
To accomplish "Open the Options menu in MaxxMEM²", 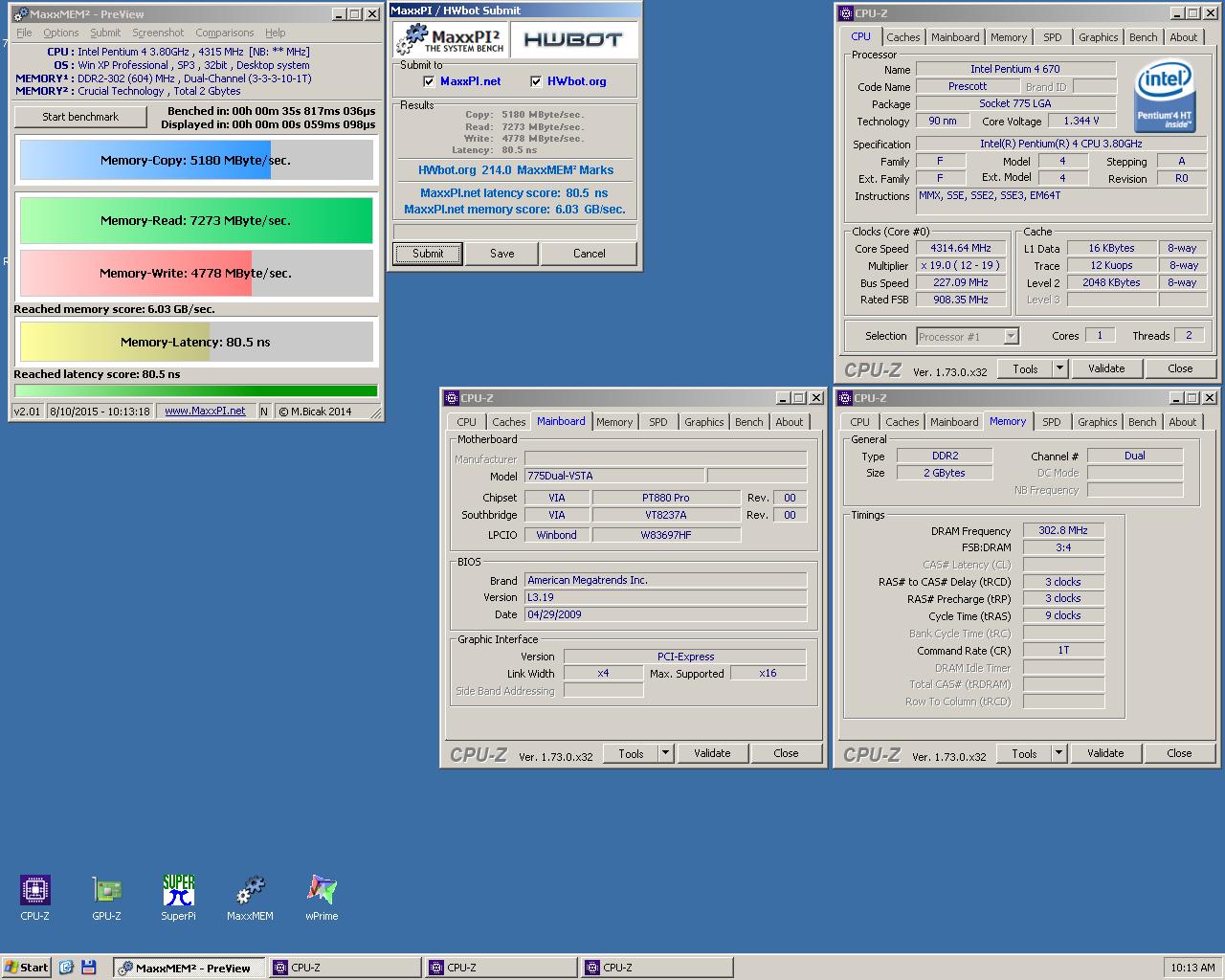I will click(61, 33).
